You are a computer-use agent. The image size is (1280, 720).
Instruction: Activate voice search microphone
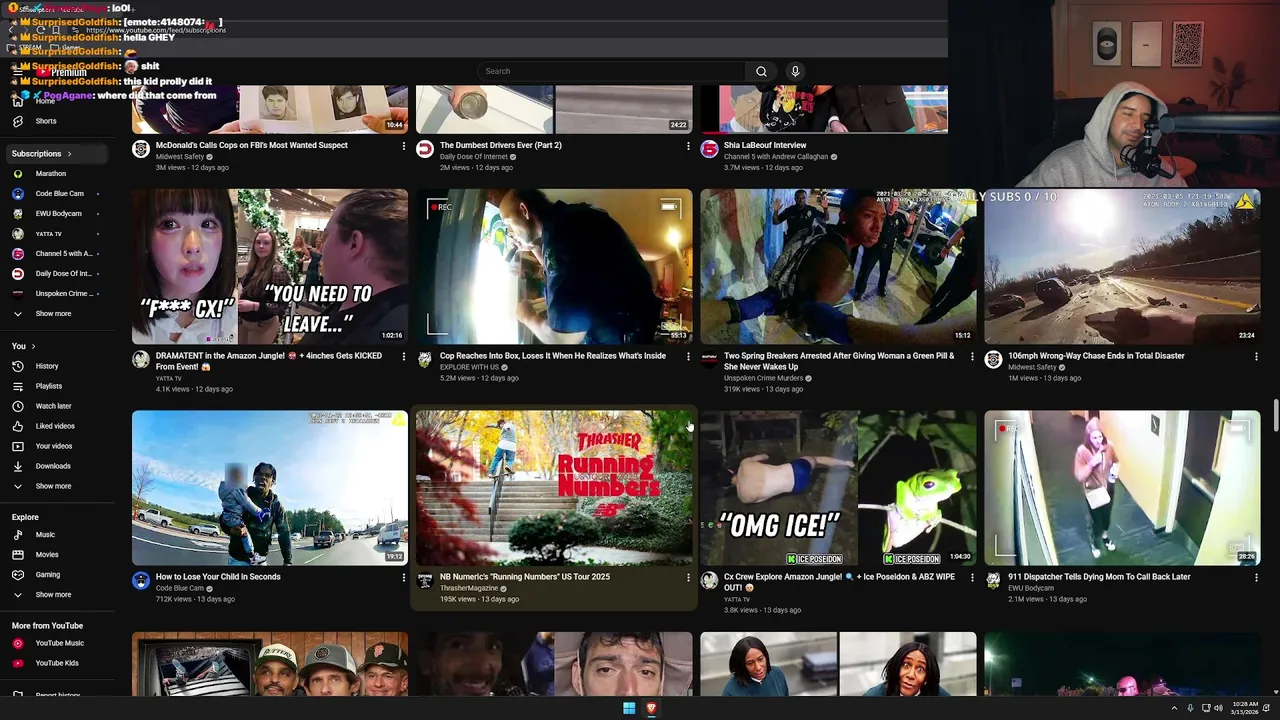pos(795,71)
